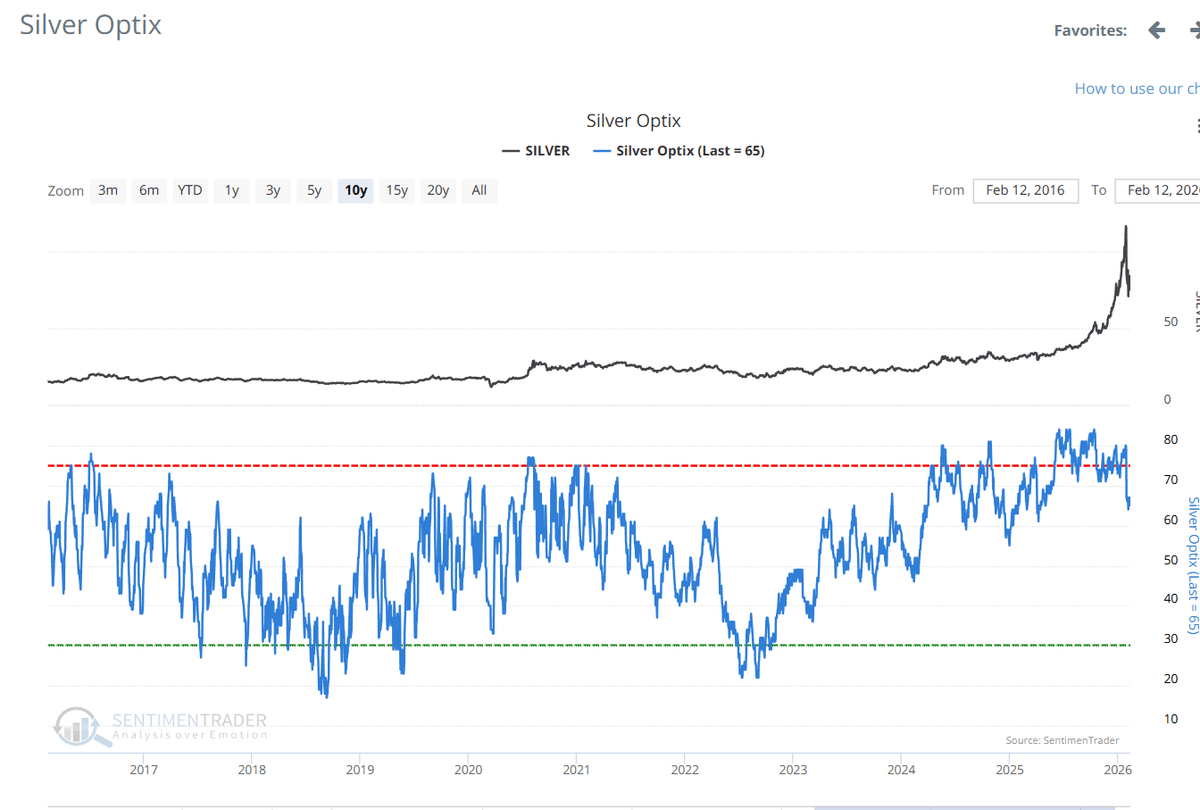
Task: Click the SentimenTrader magnifier logo
Action: tap(82, 727)
